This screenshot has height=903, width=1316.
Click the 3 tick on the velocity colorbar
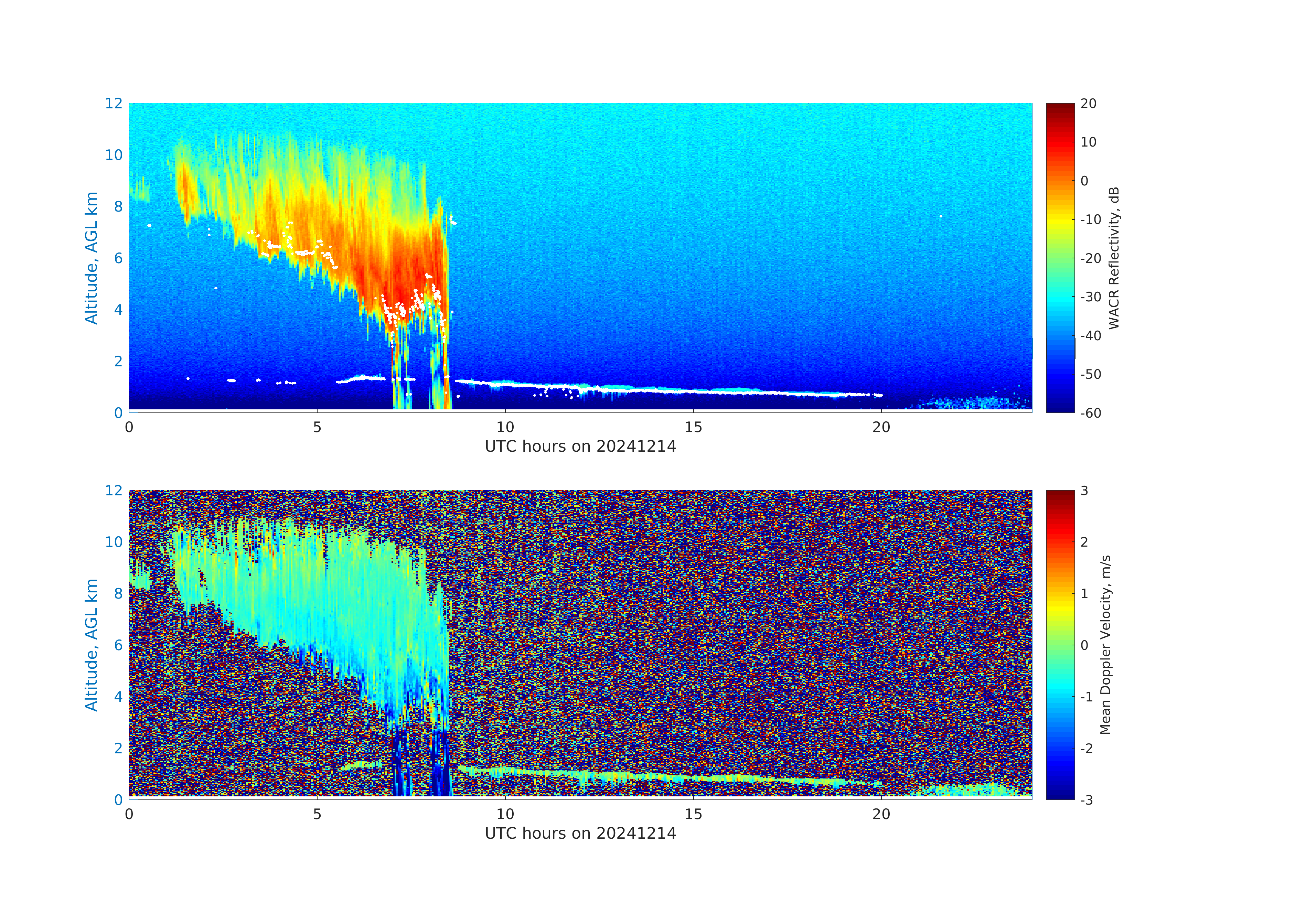point(1084,491)
